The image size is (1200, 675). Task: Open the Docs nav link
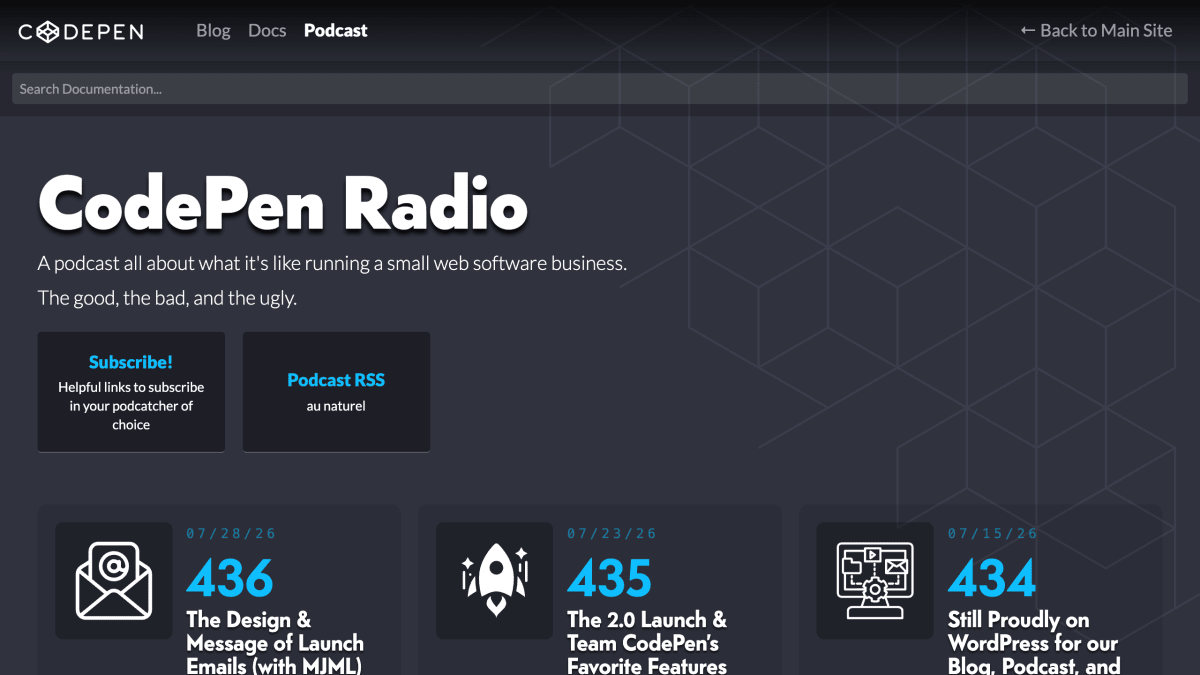click(x=267, y=31)
